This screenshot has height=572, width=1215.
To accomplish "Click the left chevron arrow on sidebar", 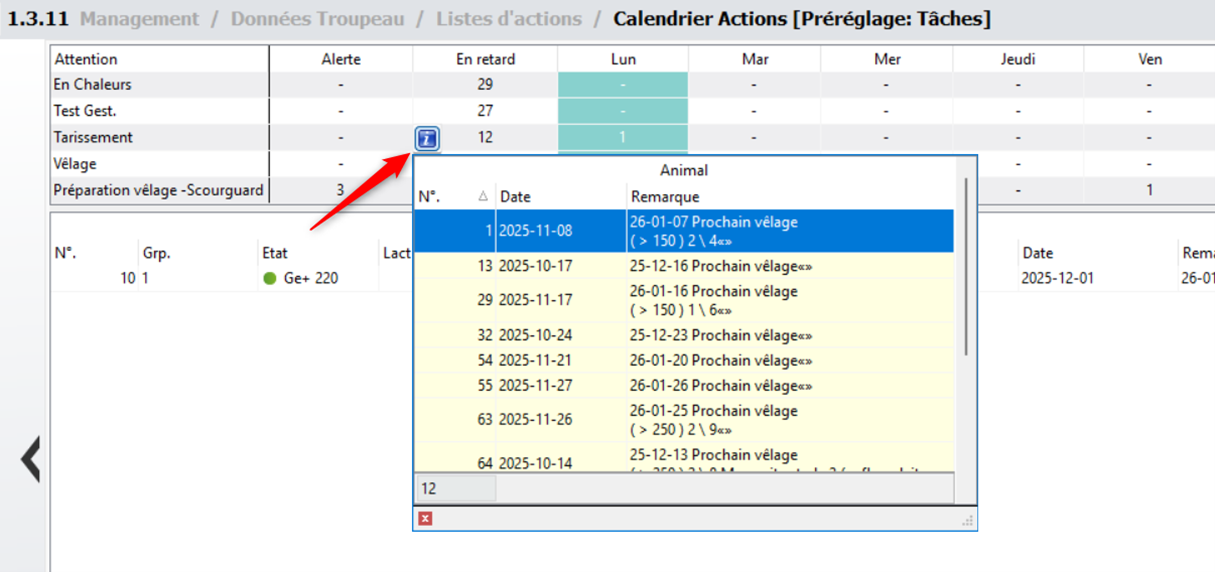I will tap(30, 460).
